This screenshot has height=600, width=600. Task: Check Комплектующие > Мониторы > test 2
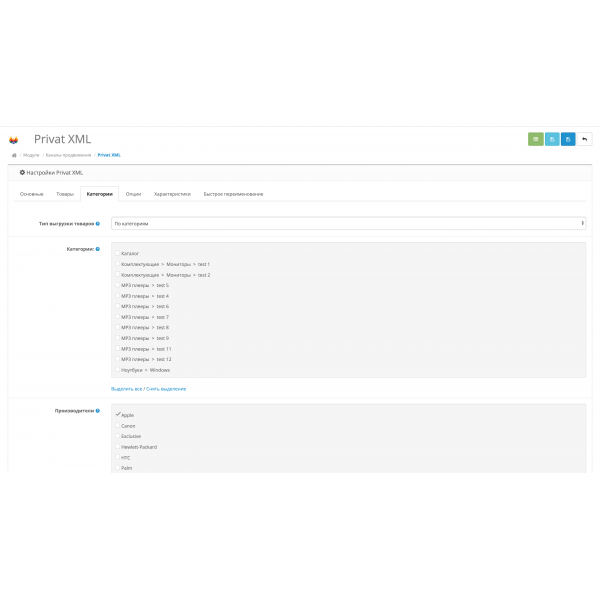point(117,274)
